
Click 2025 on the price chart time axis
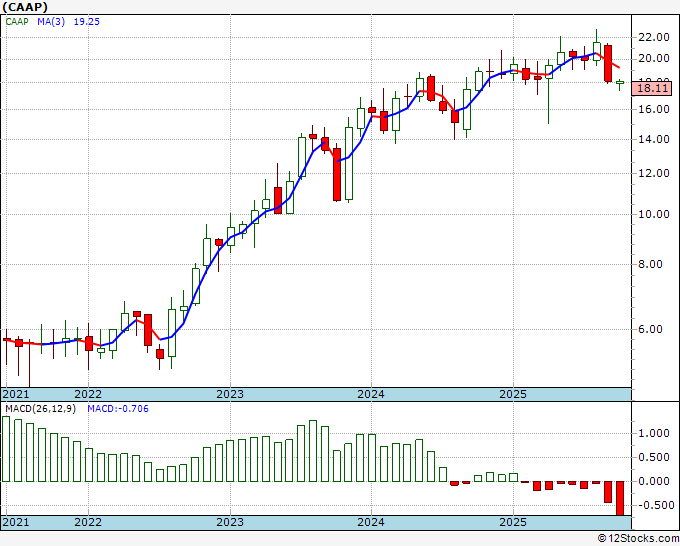click(513, 394)
